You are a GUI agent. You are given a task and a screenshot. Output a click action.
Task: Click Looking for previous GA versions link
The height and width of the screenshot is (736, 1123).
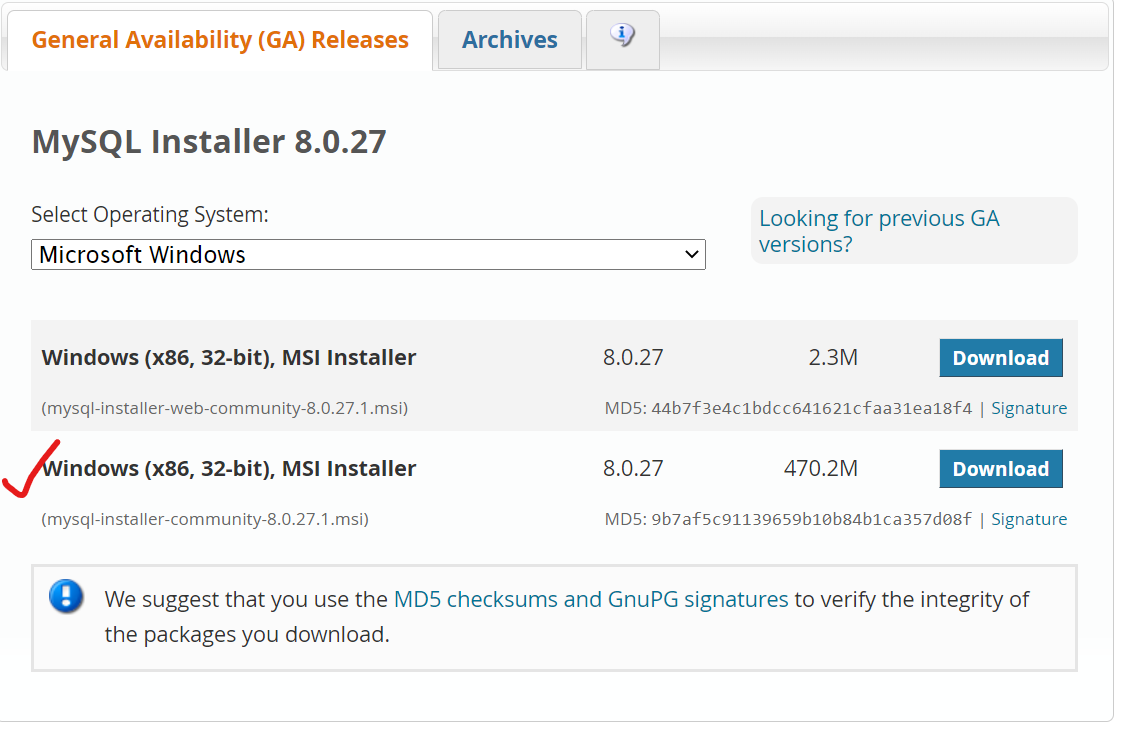coord(879,230)
